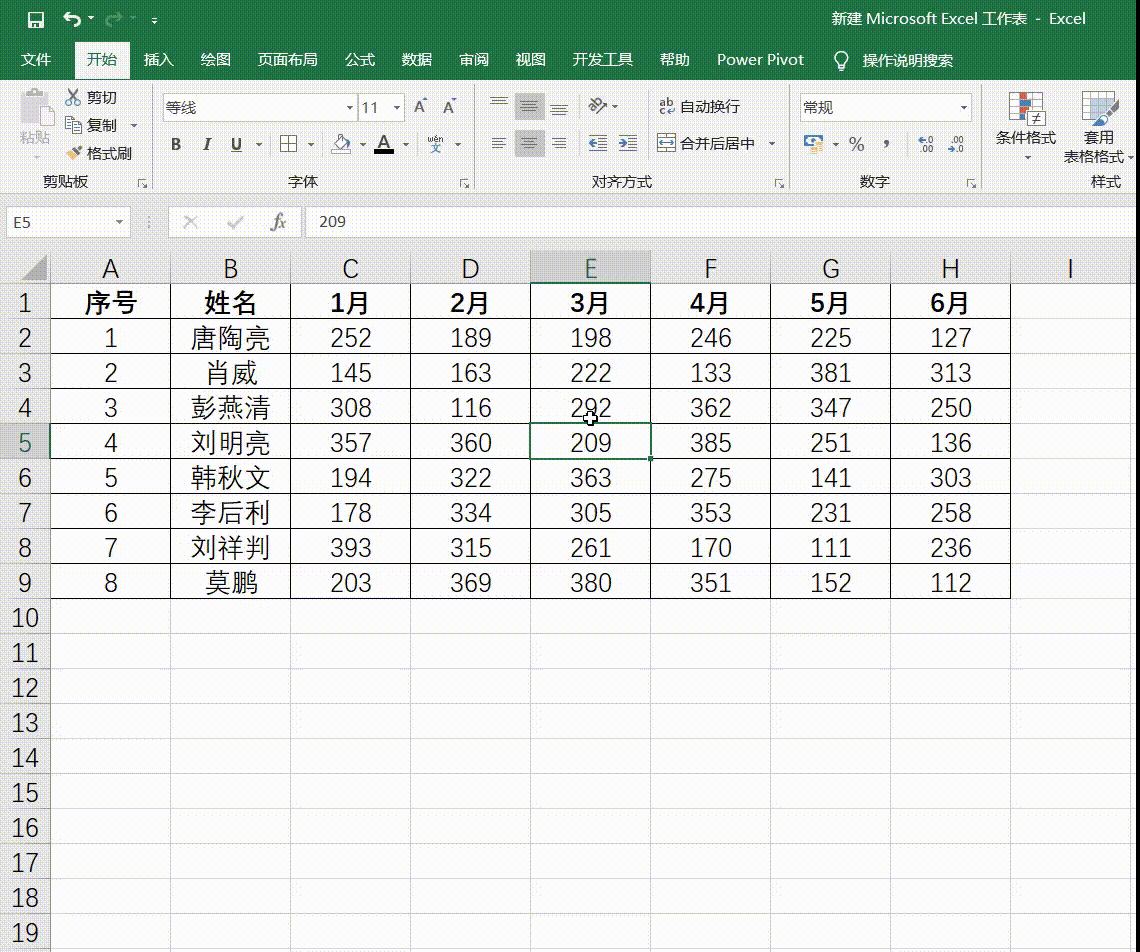The height and width of the screenshot is (952, 1140).
Task: Switch to the Power Pivot tab
Action: [x=760, y=60]
